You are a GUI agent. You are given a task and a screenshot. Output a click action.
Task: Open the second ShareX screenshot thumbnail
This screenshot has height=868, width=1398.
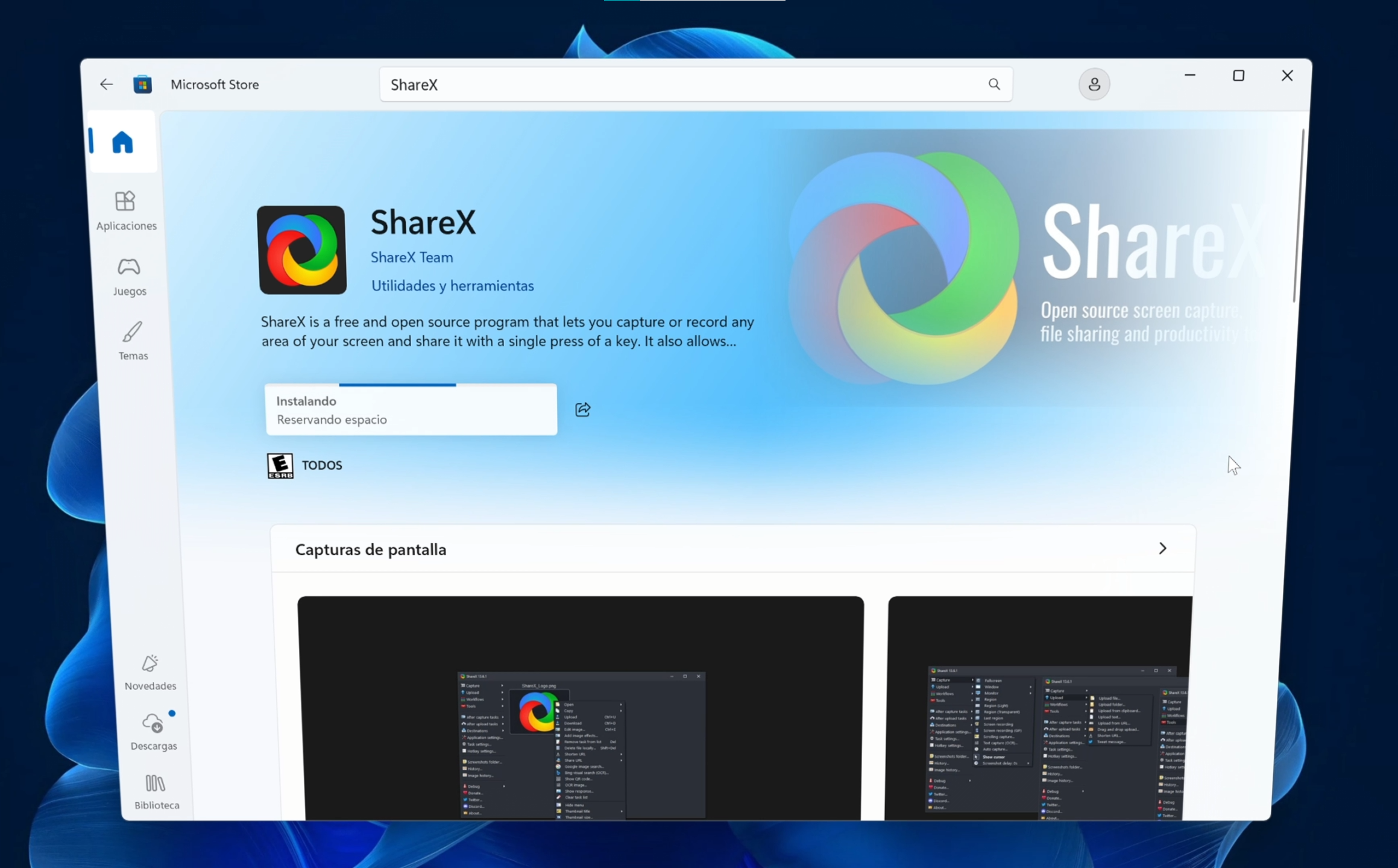point(1039,708)
